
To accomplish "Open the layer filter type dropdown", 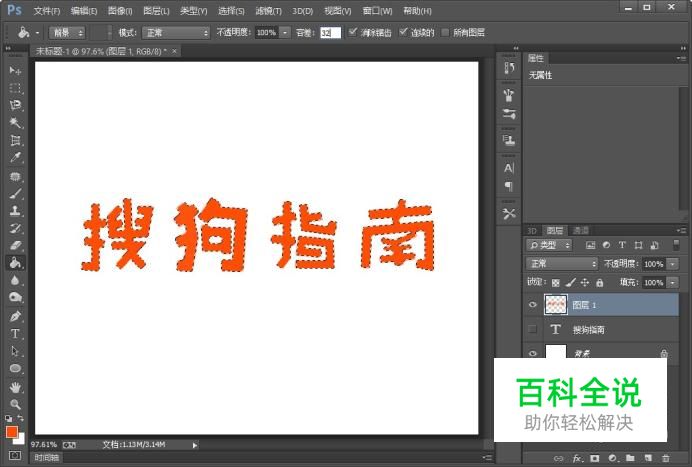I will pyautogui.click(x=549, y=245).
